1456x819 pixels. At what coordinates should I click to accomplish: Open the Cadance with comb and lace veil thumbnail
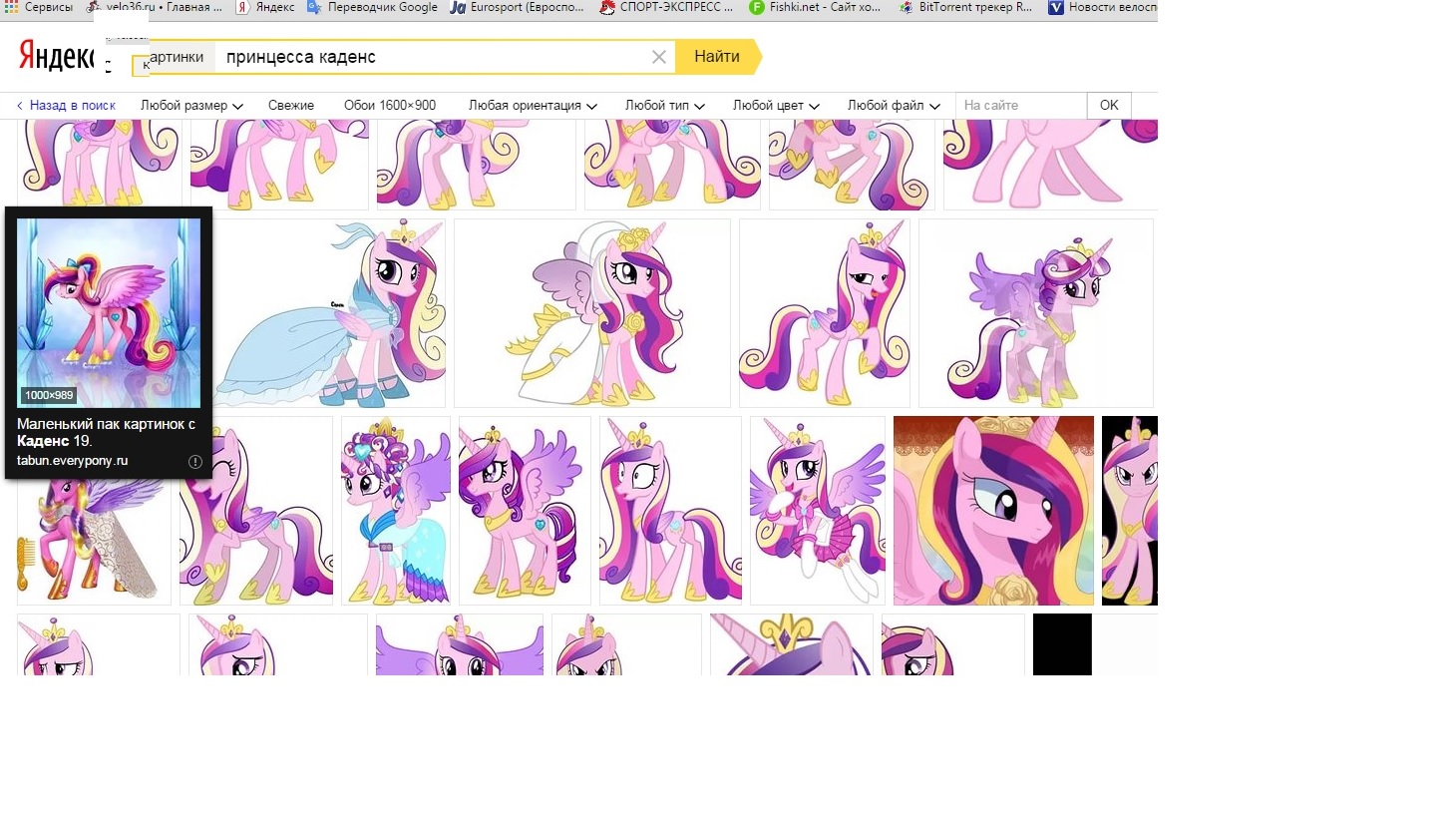pyautogui.click(x=94, y=542)
